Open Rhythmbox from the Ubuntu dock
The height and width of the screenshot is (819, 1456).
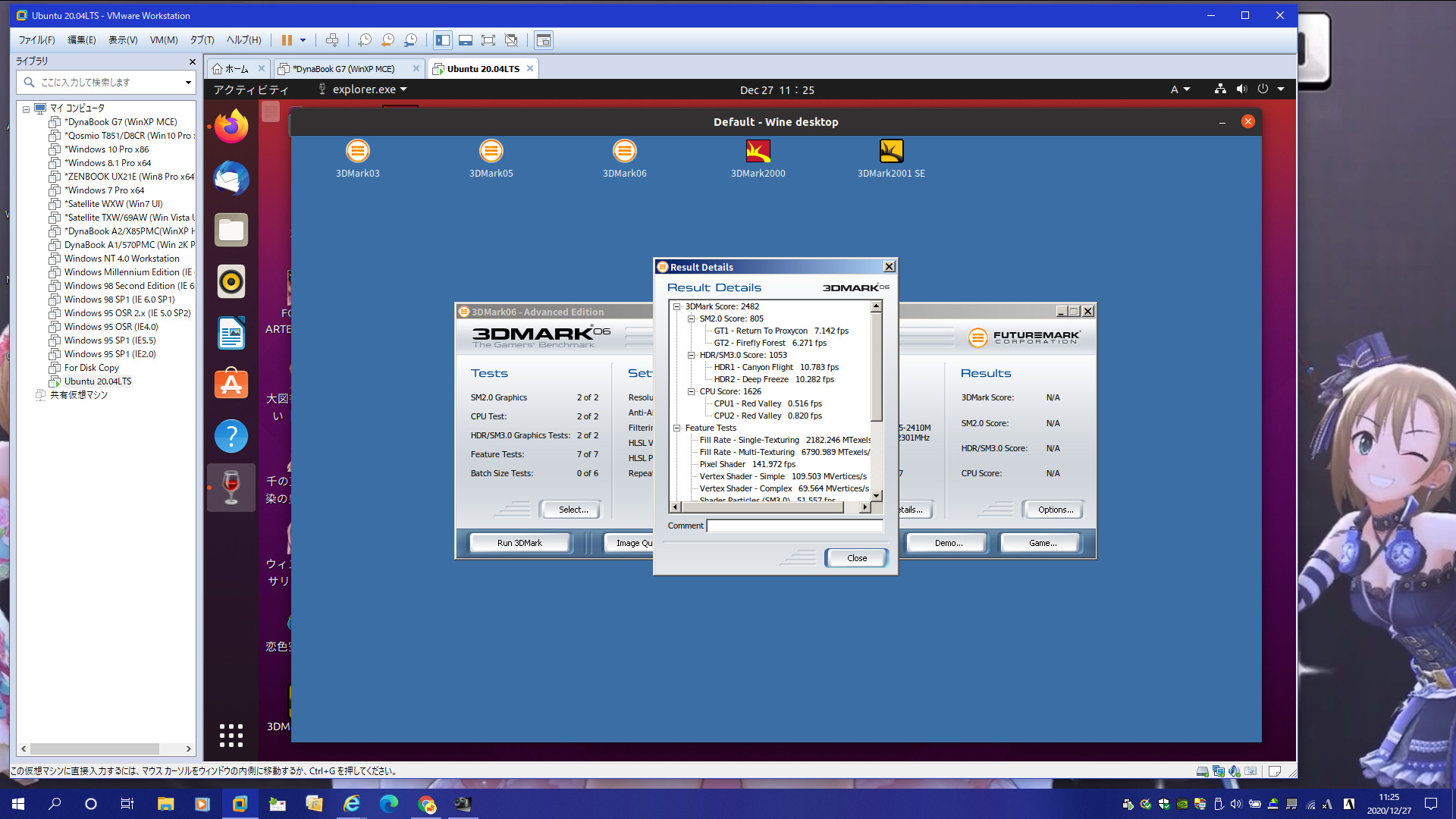click(x=231, y=281)
